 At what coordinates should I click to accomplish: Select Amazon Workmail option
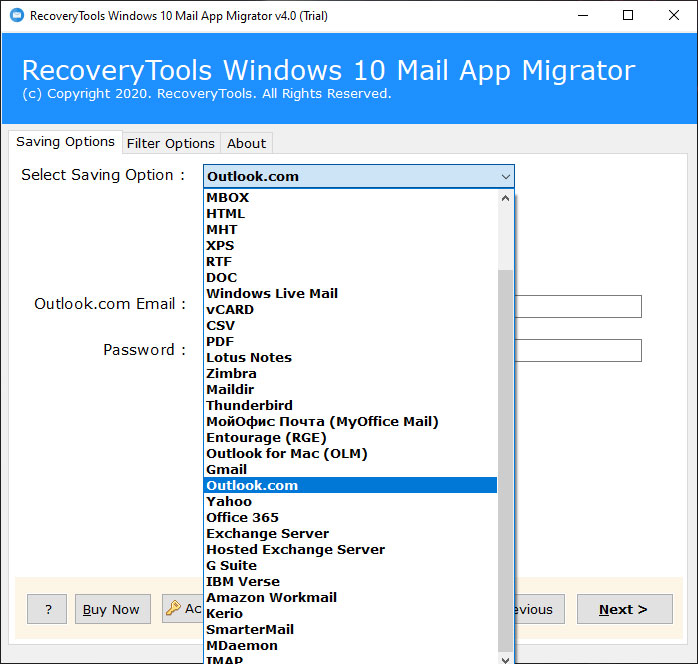click(x=351, y=598)
